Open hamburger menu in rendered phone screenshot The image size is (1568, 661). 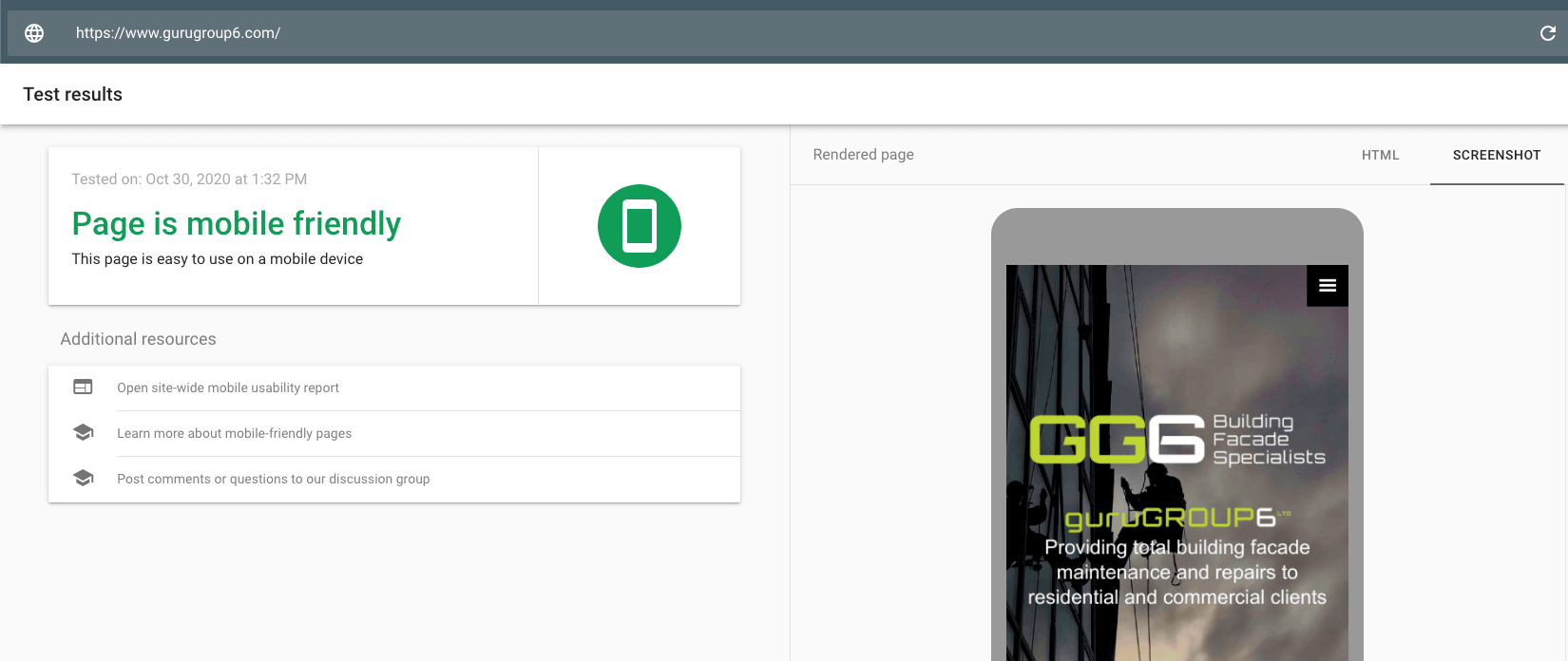1328,285
